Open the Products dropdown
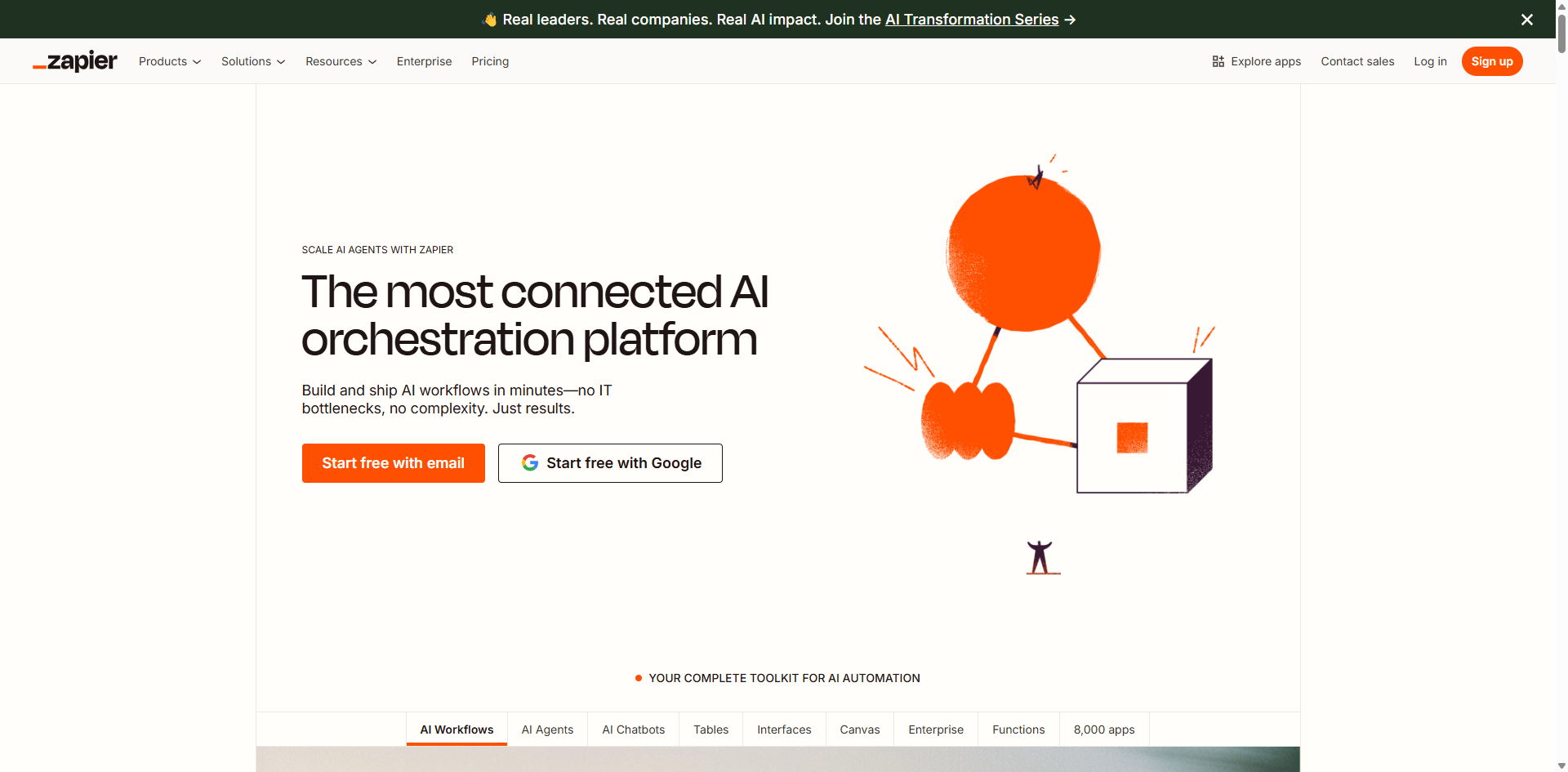Screen dimensions: 1568x772 pos(169,61)
